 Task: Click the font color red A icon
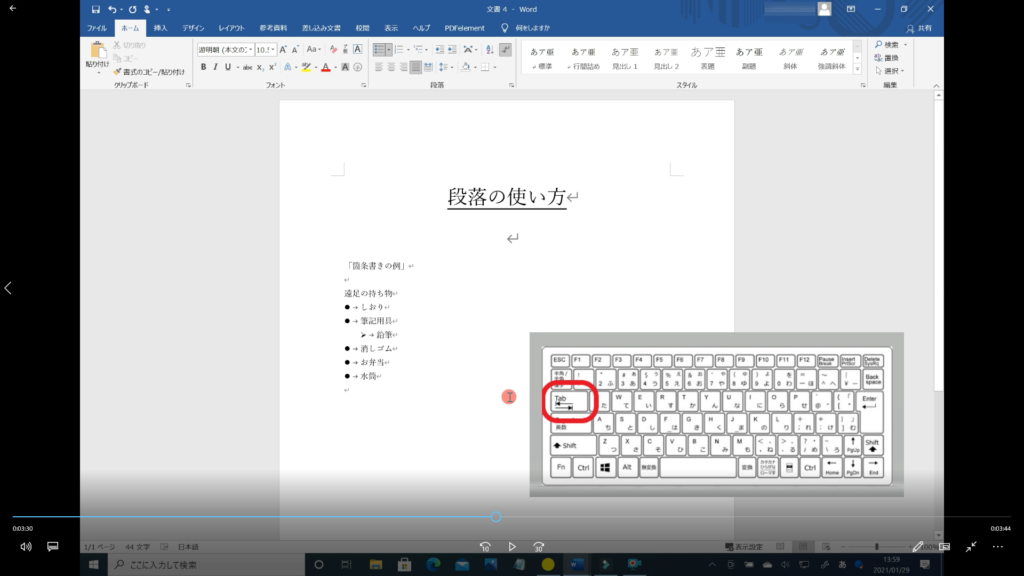tap(325, 67)
